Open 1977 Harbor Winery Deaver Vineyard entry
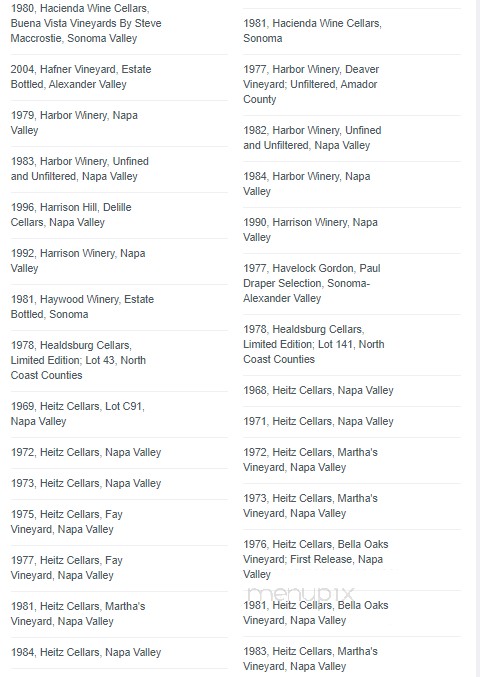This screenshot has width=480, height=677. click(311, 84)
